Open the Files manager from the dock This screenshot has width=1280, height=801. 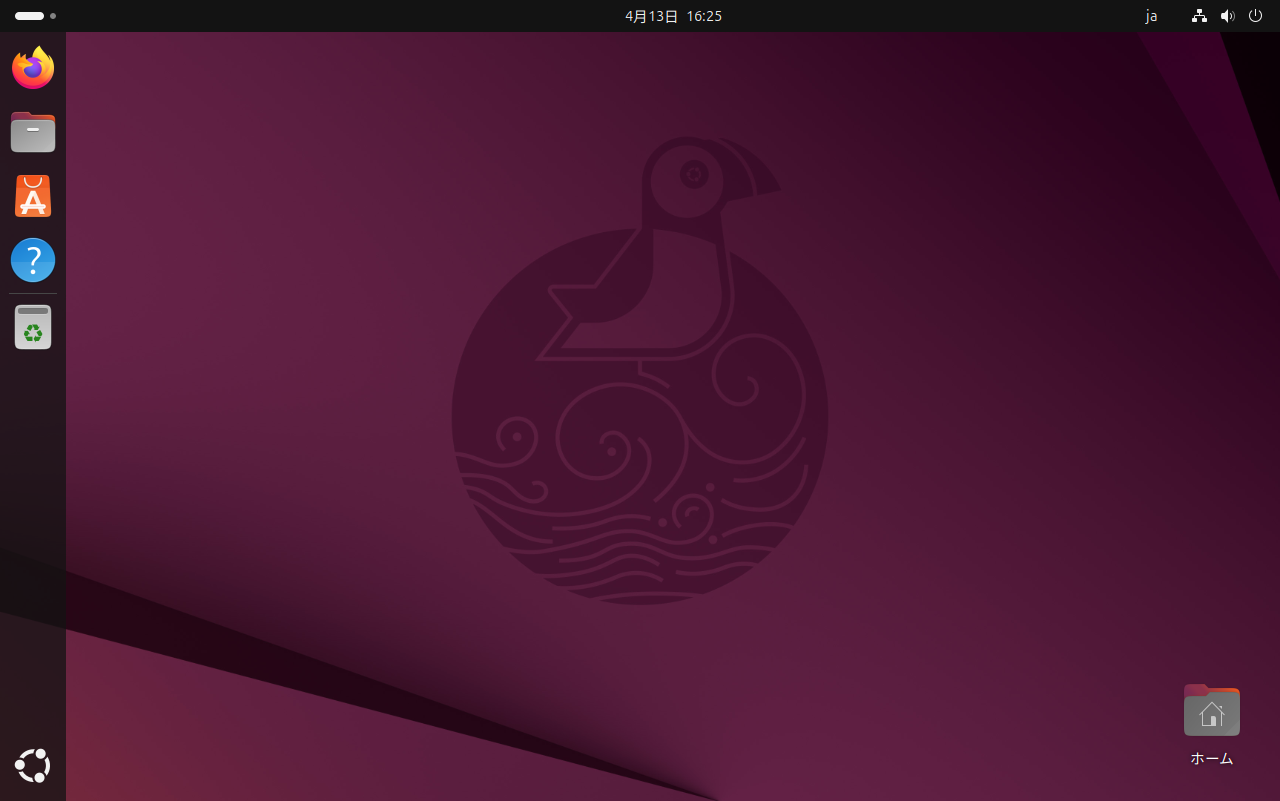click(33, 132)
